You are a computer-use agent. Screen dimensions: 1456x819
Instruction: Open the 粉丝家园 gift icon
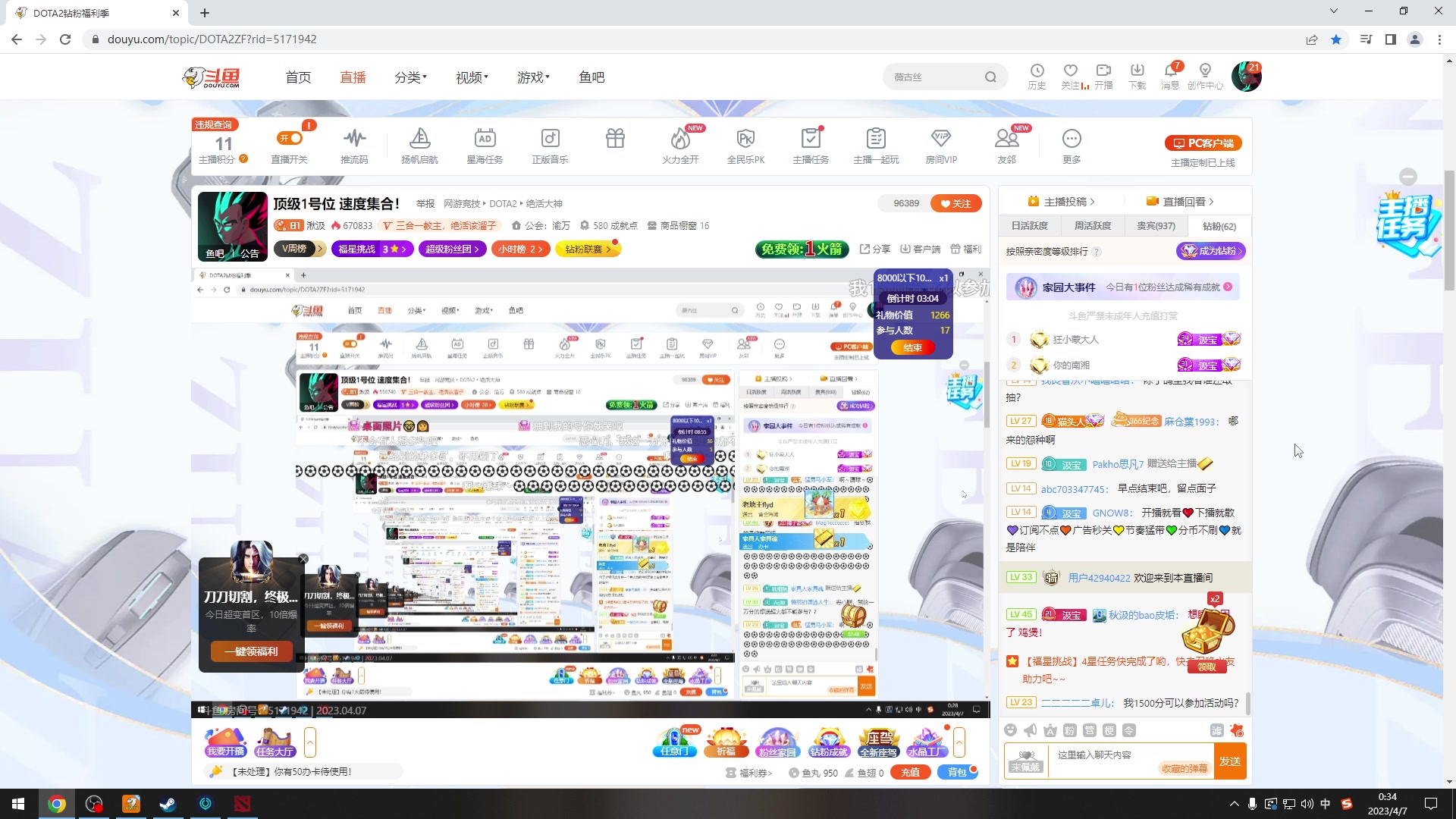[x=777, y=742]
